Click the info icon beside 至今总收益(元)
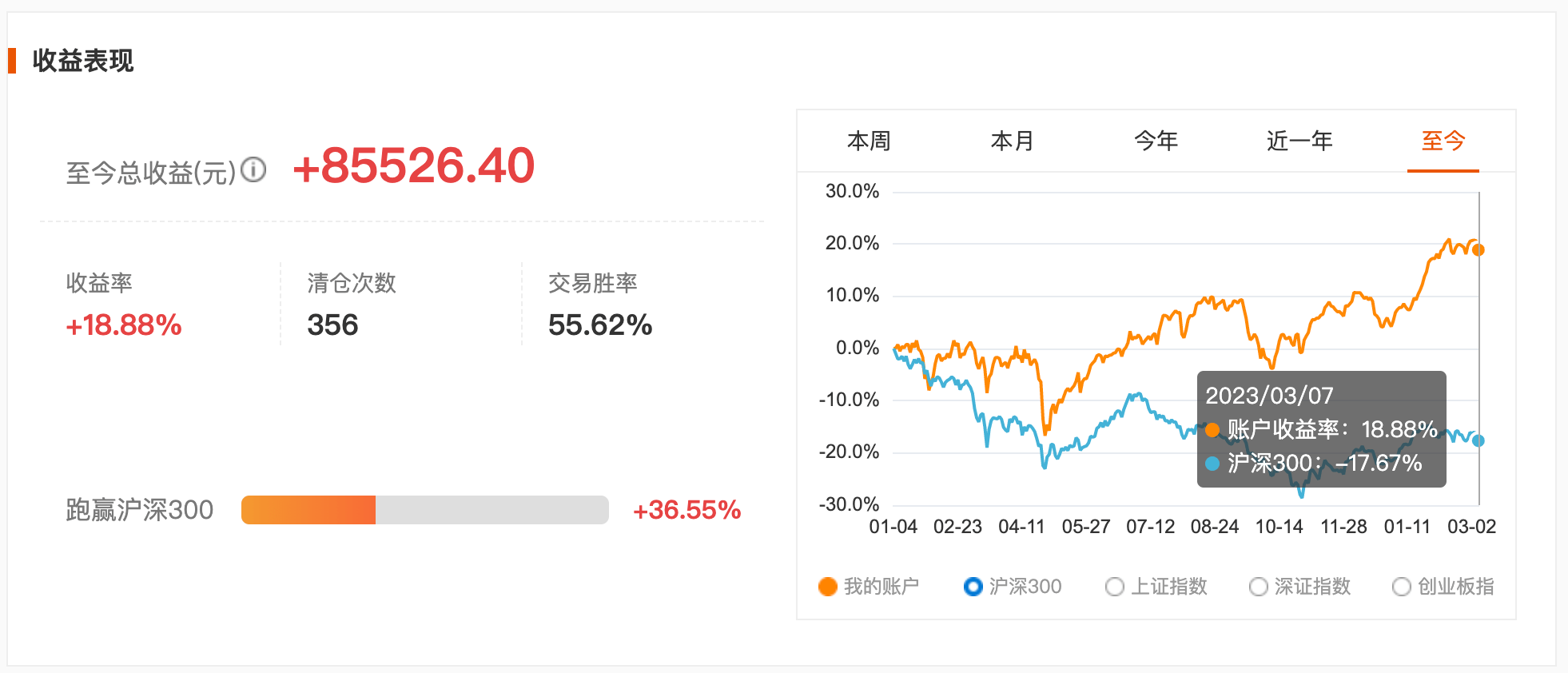The image size is (1568, 673). (253, 169)
